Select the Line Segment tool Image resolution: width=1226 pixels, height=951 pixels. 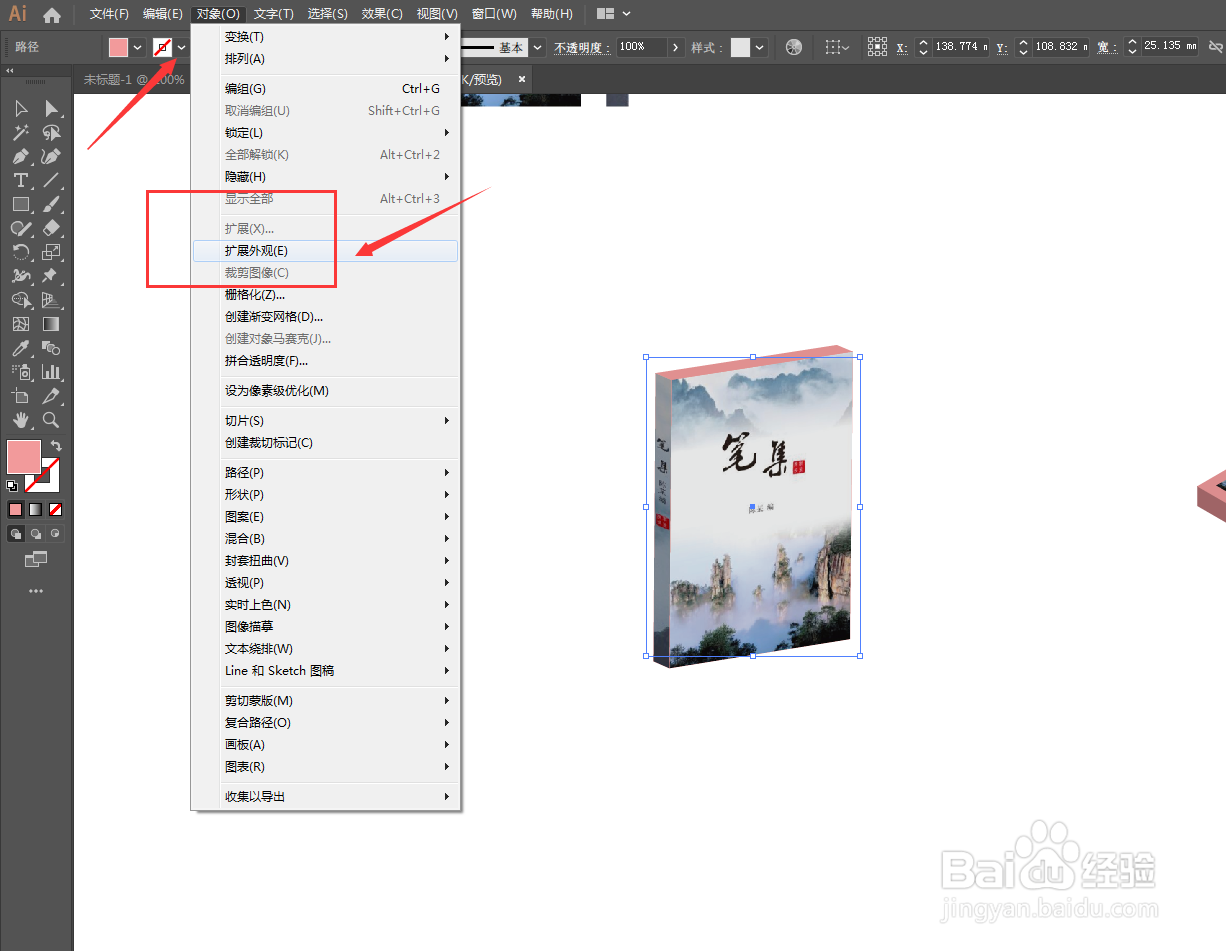coord(51,180)
